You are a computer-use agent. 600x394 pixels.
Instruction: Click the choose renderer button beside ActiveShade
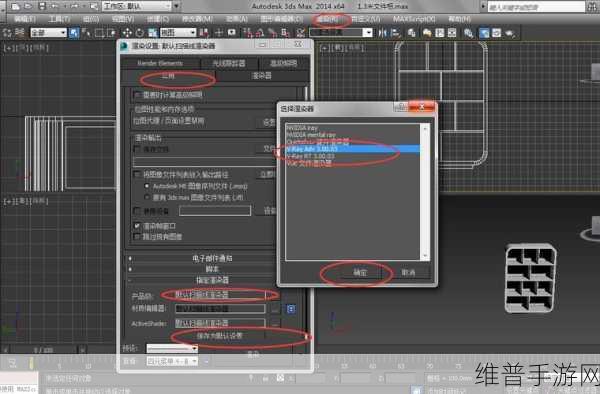[x=275, y=324]
